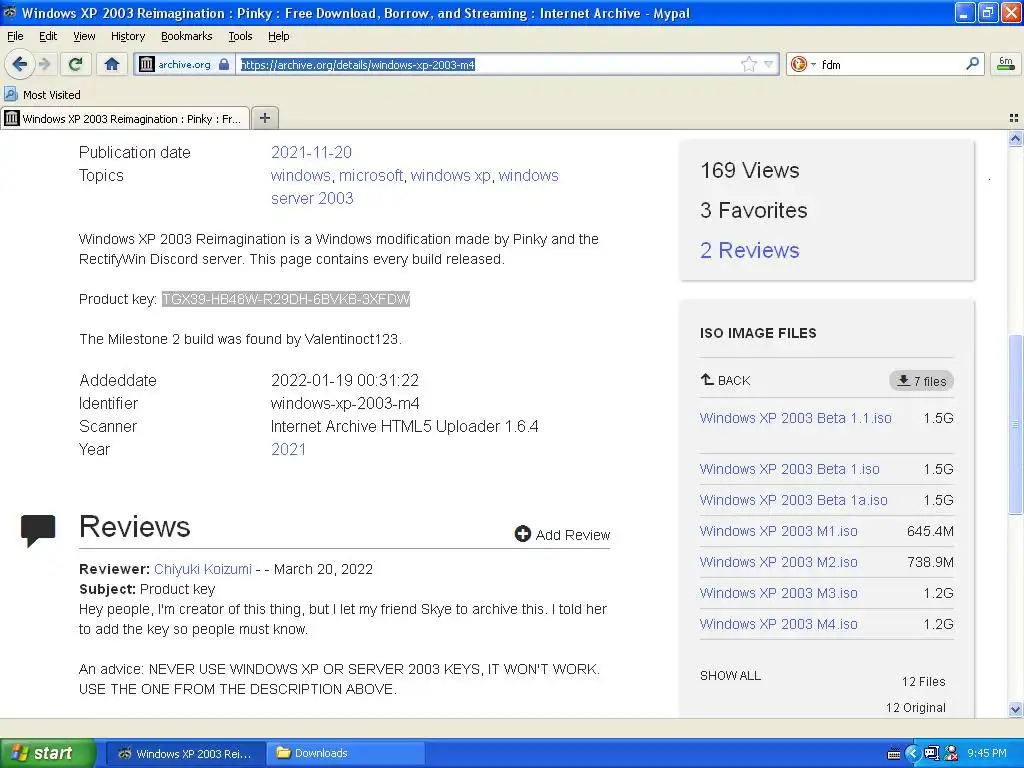Image resolution: width=1024 pixels, height=768 pixels.
Task: Click the archive.org site identity icon
Action: [x=147, y=64]
